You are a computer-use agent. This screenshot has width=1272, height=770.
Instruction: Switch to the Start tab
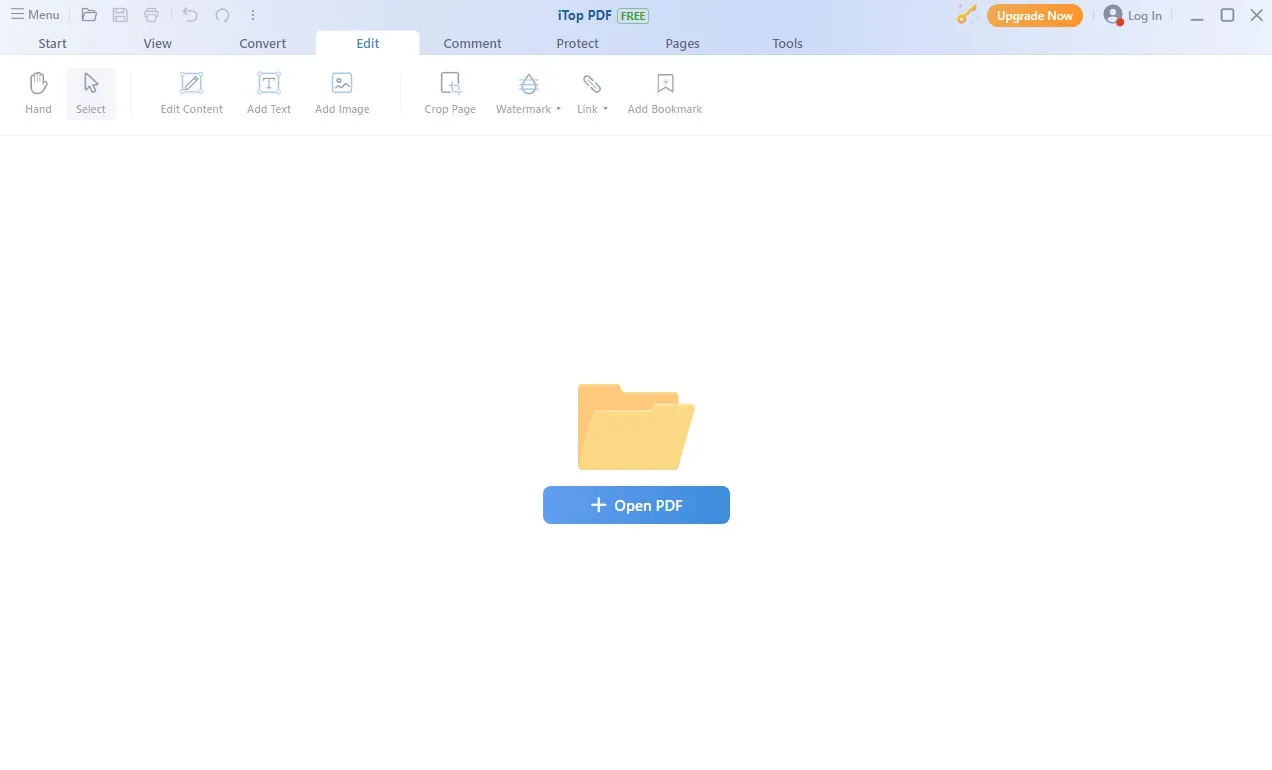tap(53, 44)
